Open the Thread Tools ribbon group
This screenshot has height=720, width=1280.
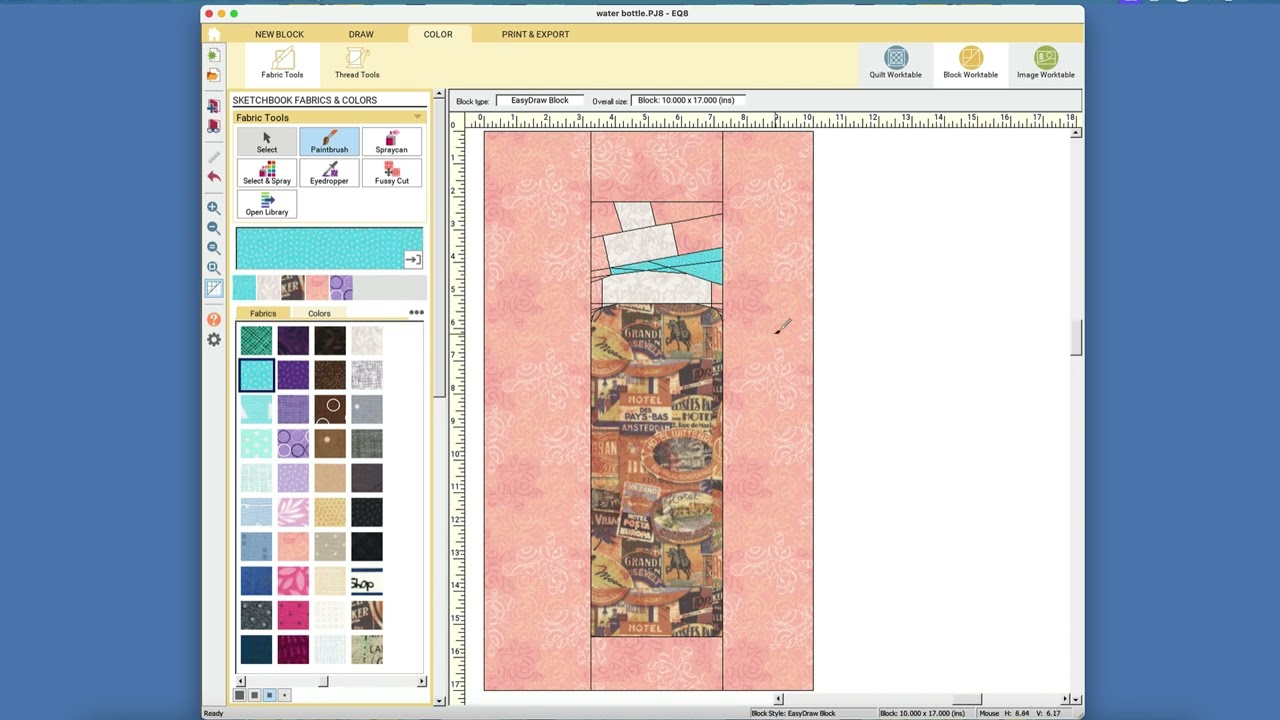[357, 63]
